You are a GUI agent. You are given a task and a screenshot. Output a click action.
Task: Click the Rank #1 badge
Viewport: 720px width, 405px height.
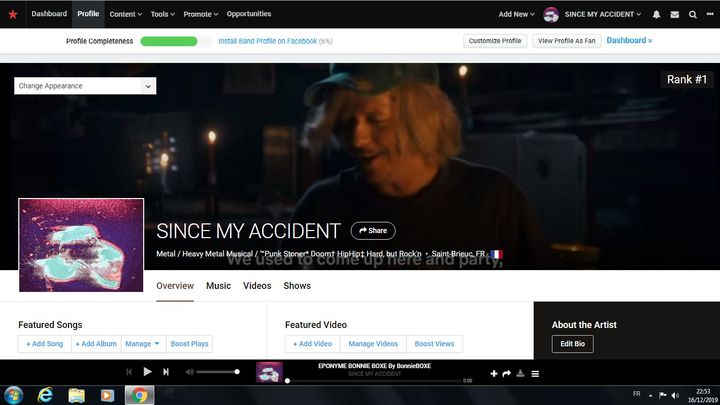pos(687,79)
